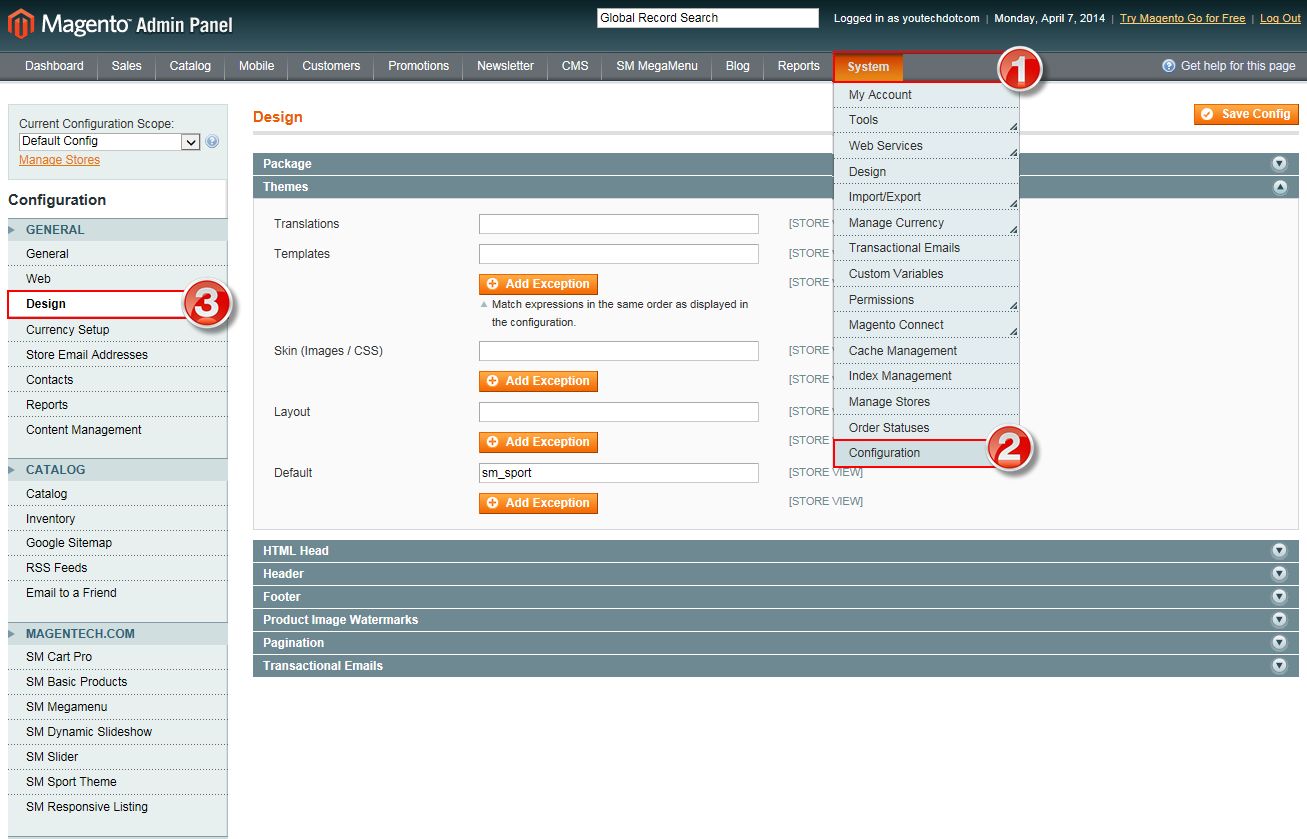Click the Magento logo icon
The height and width of the screenshot is (839, 1307).
pyautogui.click(x=20, y=23)
